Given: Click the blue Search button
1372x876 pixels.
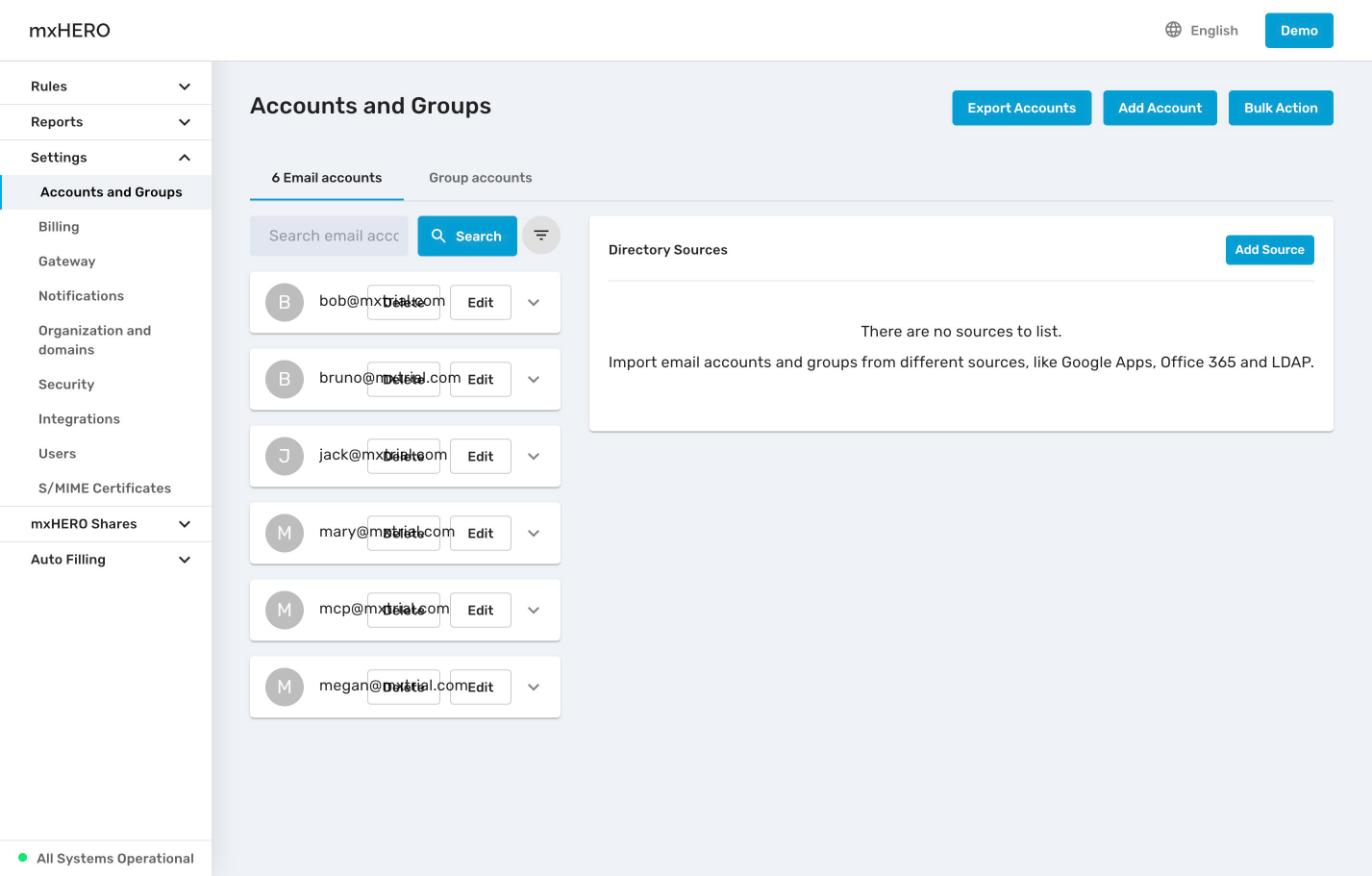Looking at the screenshot, I should pyautogui.click(x=467, y=236).
